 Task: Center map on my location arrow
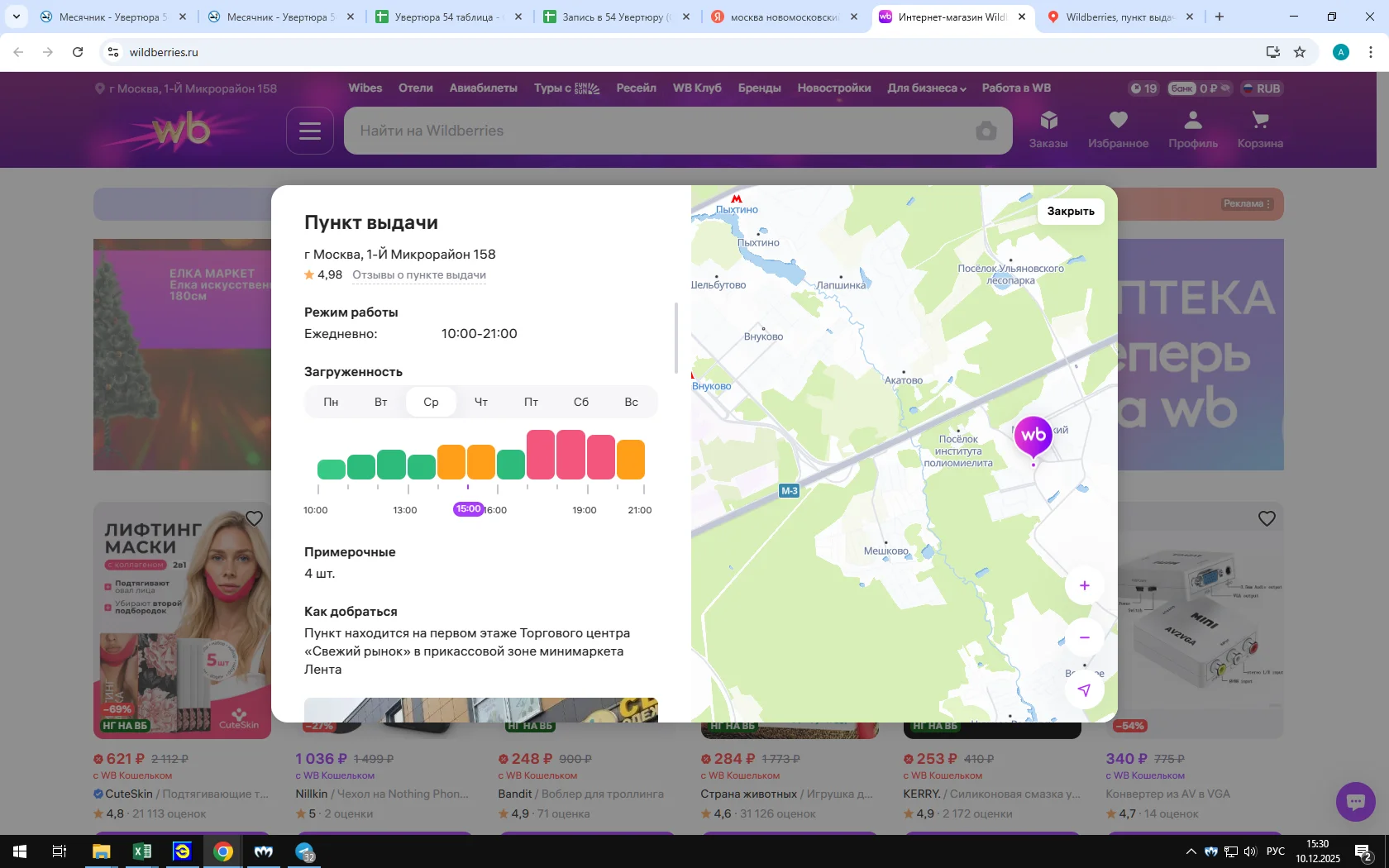[x=1085, y=690]
